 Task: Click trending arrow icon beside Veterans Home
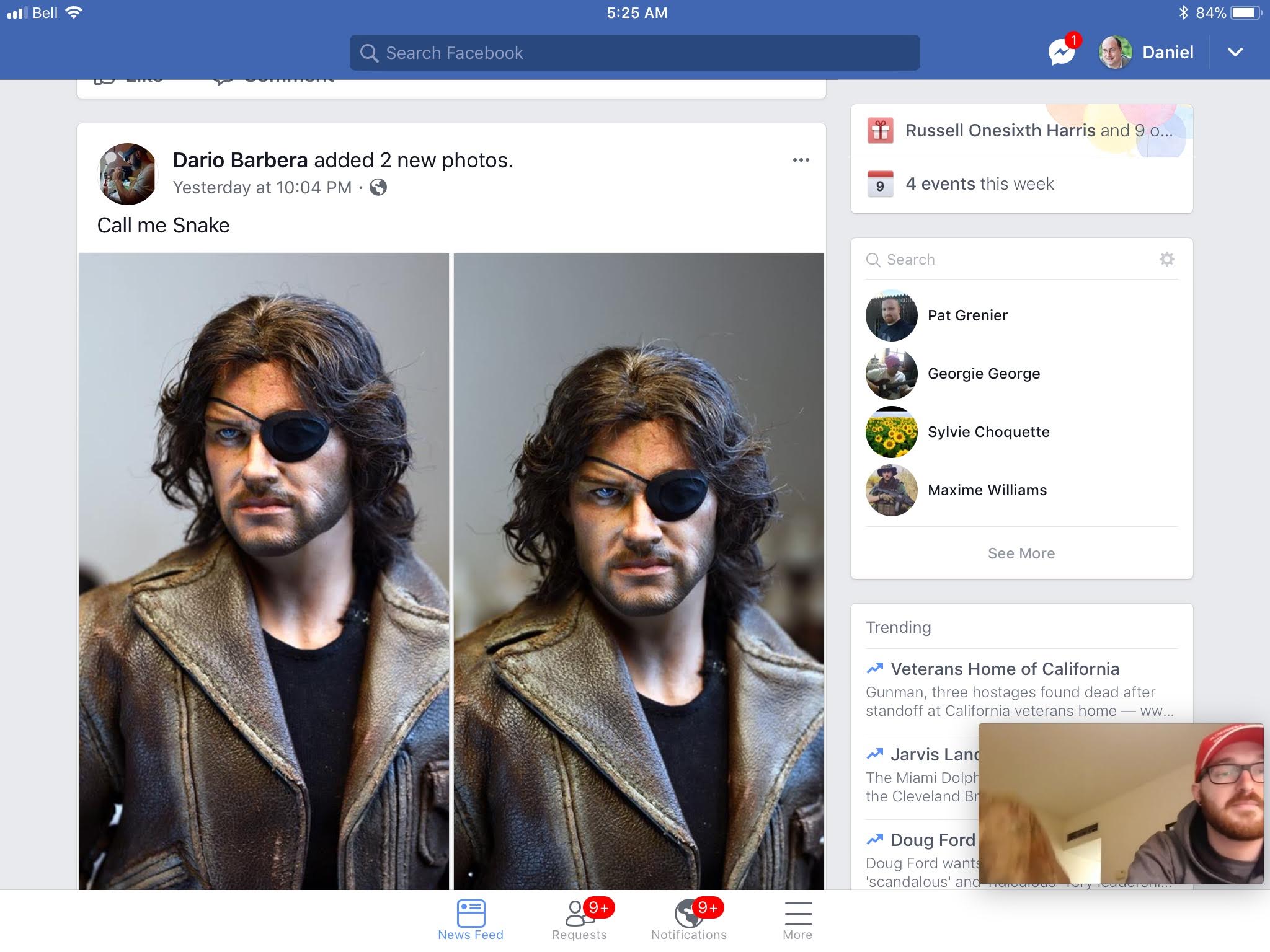pos(874,668)
